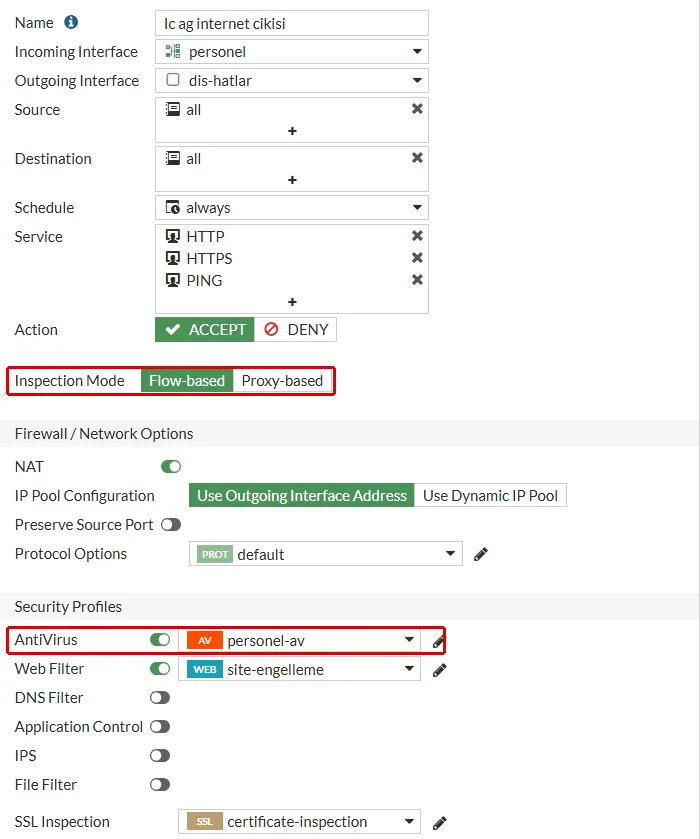Edit the Protocol Options profile pencil icon
Image resolution: width=700 pixels, height=839 pixels.
tap(481, 554)
